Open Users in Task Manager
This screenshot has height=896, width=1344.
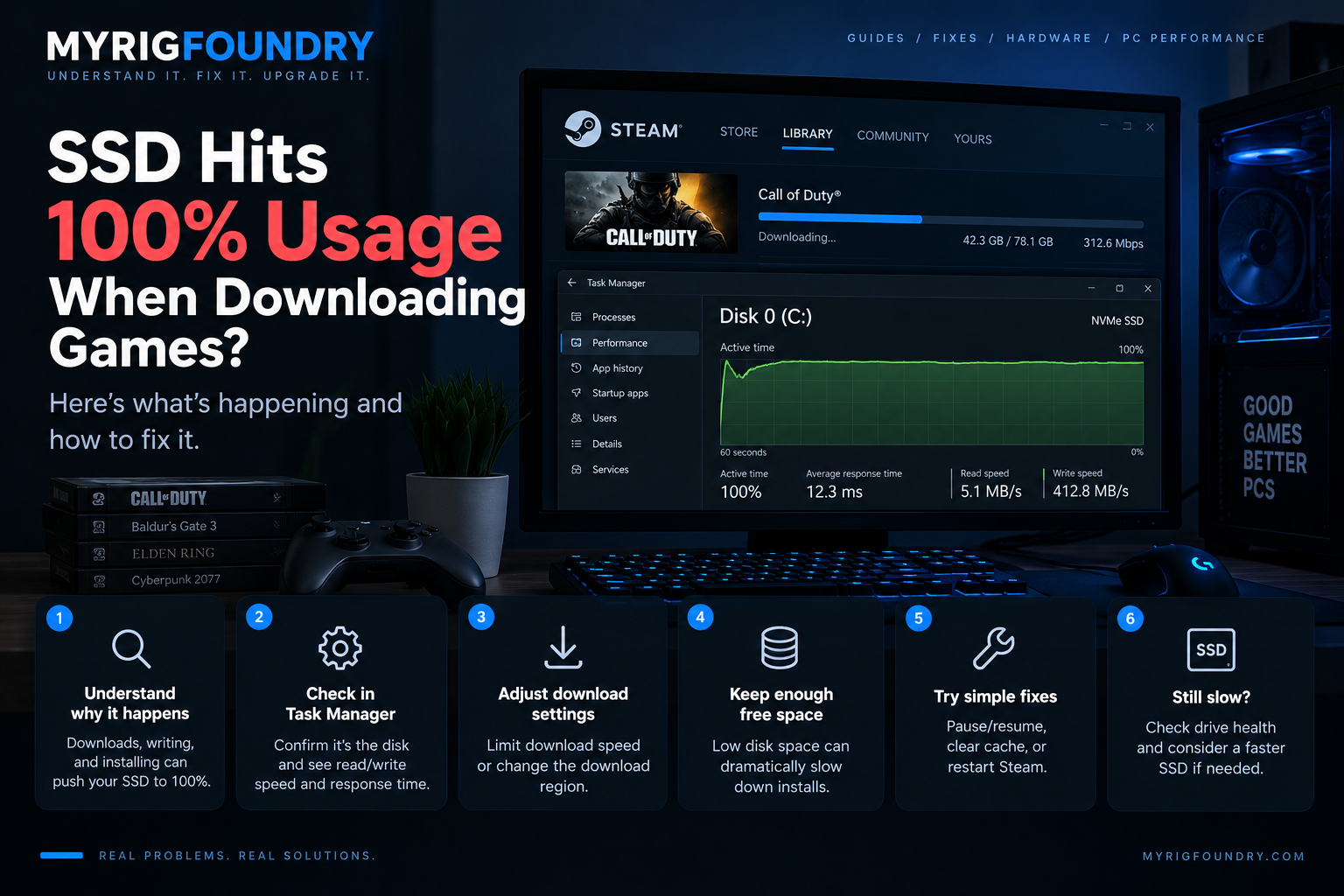click(x=629, y=418)
